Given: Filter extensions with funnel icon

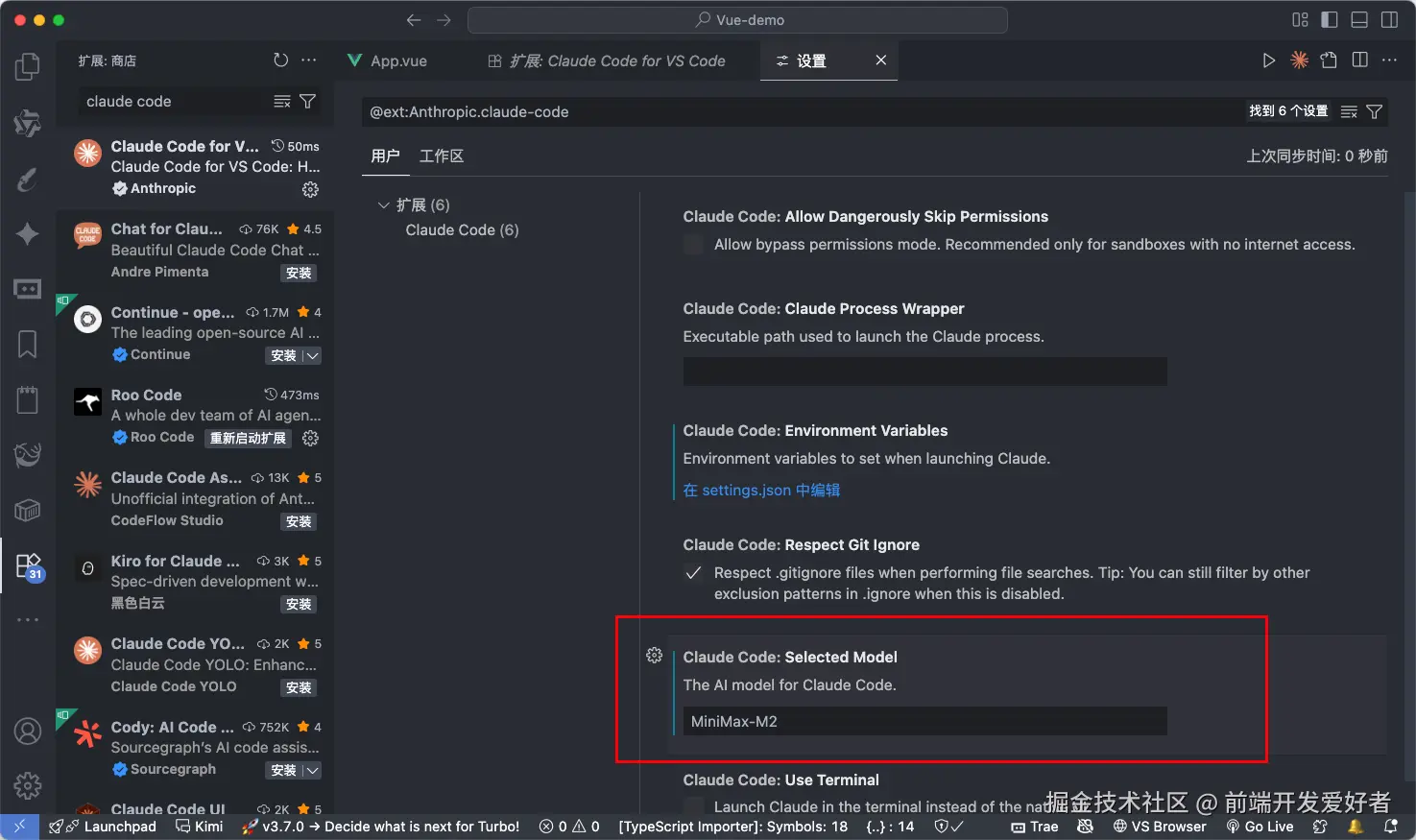Looking at the screenshot, I should (x=307, y=101).
